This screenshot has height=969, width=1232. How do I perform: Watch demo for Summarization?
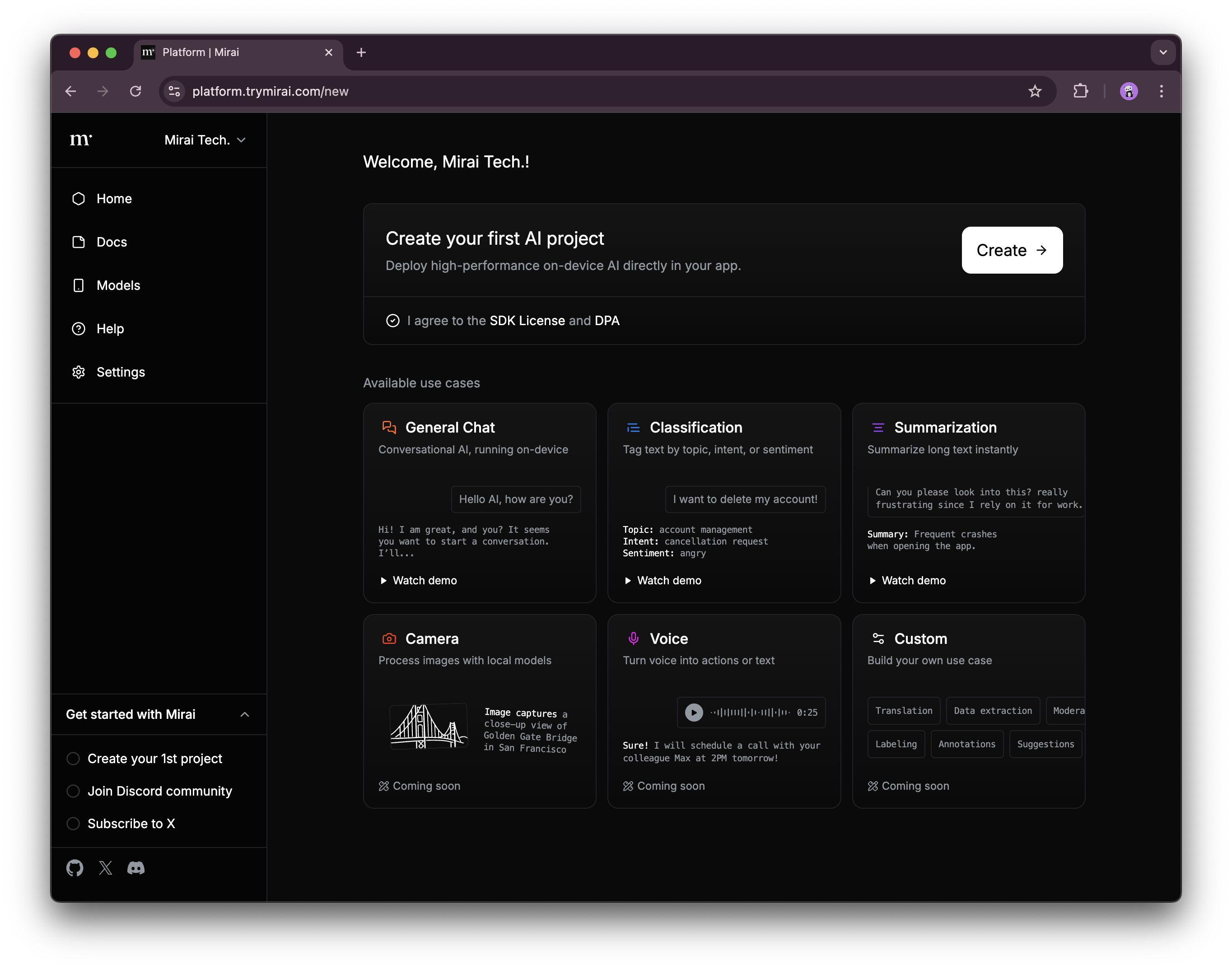tap(907, 580)
